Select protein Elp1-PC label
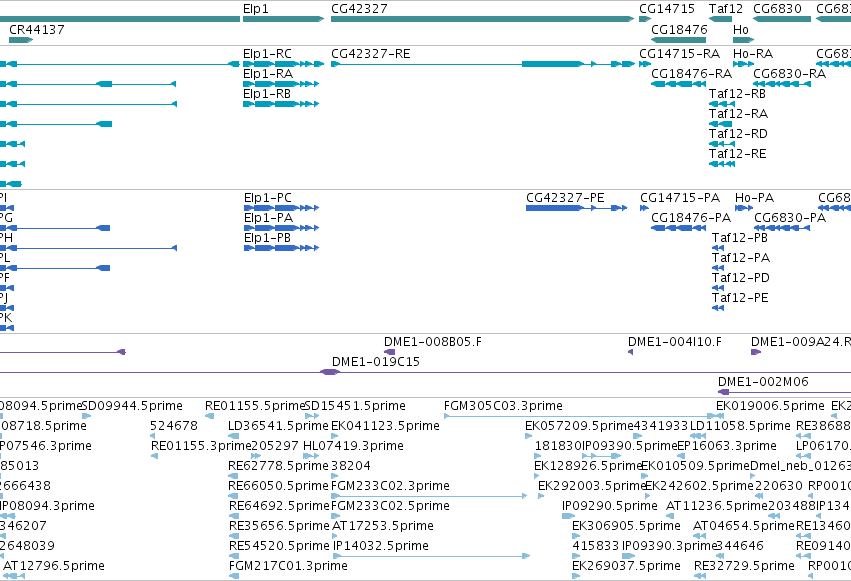Image resolution: width=851 pixels, height=581 pixels. click(268, 197)
